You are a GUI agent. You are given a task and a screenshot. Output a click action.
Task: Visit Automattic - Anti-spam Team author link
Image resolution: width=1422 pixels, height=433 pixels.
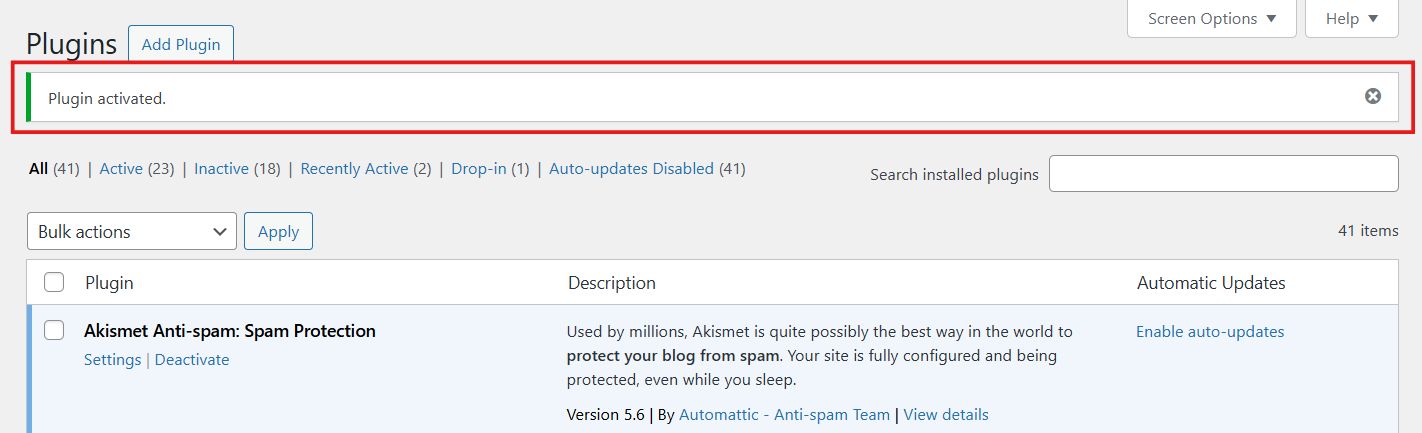point(784,415)
